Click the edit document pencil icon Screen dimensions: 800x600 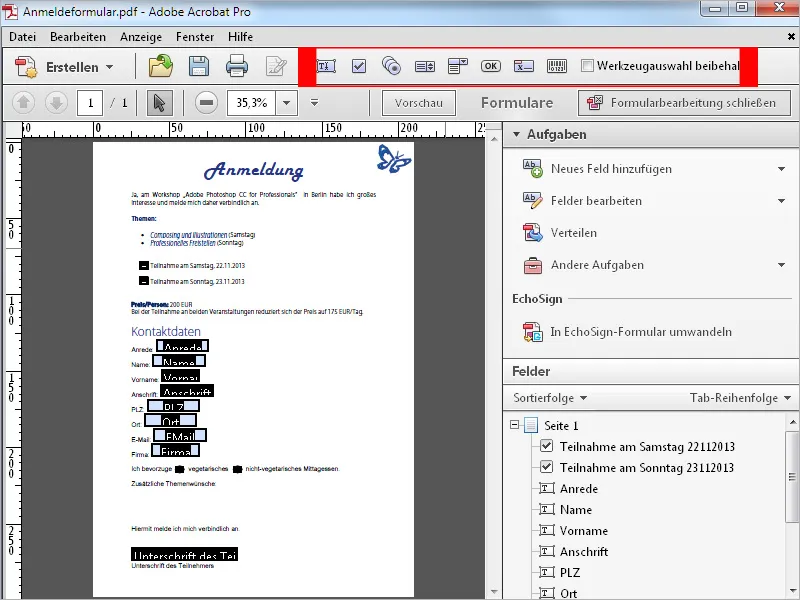(x=276, y=66)
